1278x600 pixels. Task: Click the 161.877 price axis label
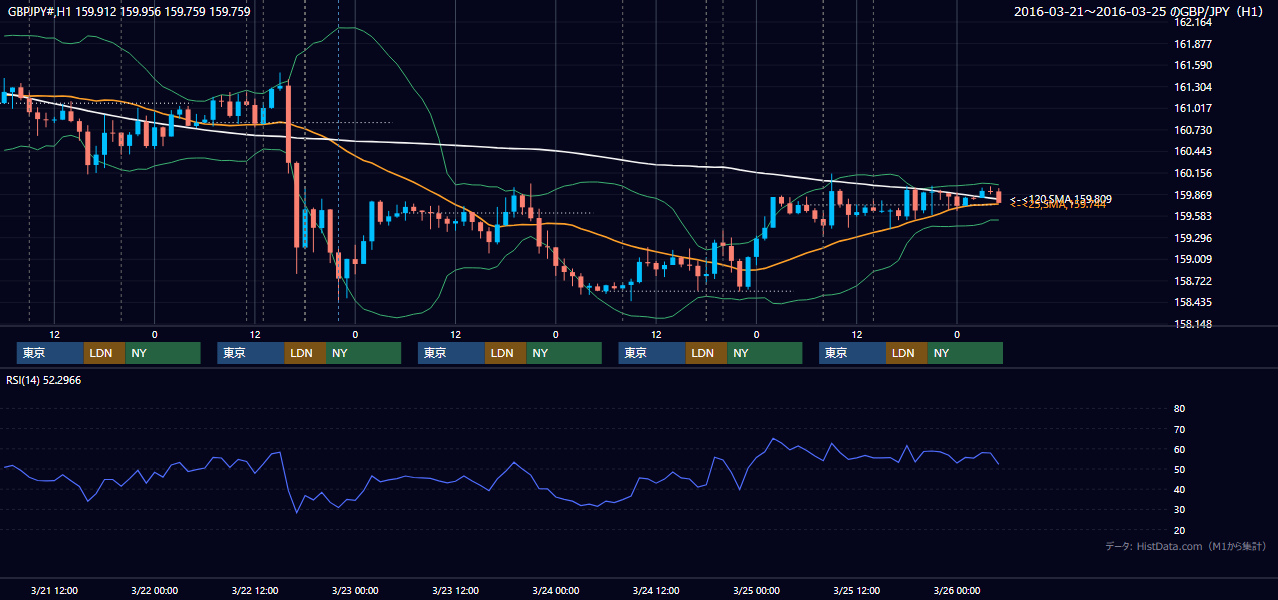click(1193, 44)
